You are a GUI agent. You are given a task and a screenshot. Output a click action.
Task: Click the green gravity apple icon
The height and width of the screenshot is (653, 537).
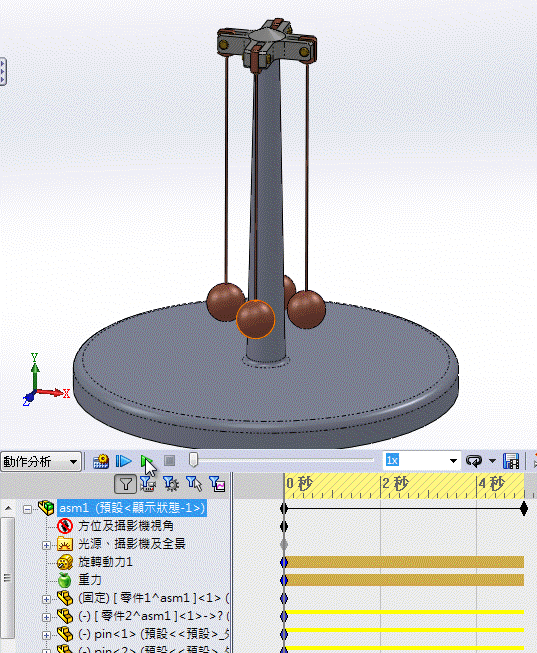coord(65,580)
